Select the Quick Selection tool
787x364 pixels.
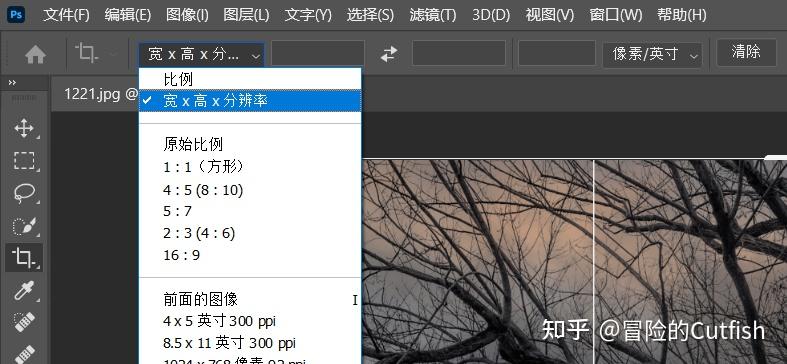pos(24,226)
